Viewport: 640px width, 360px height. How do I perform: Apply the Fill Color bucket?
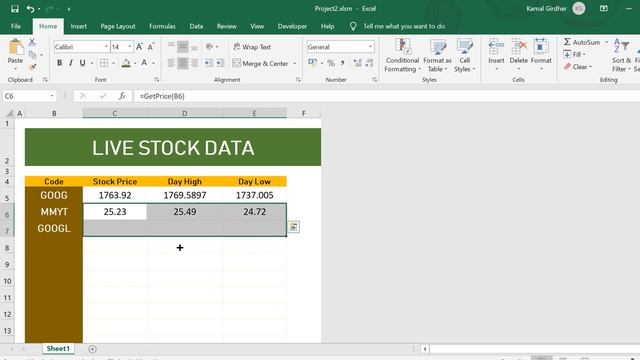pyautogui.click(x=126, y=63)
